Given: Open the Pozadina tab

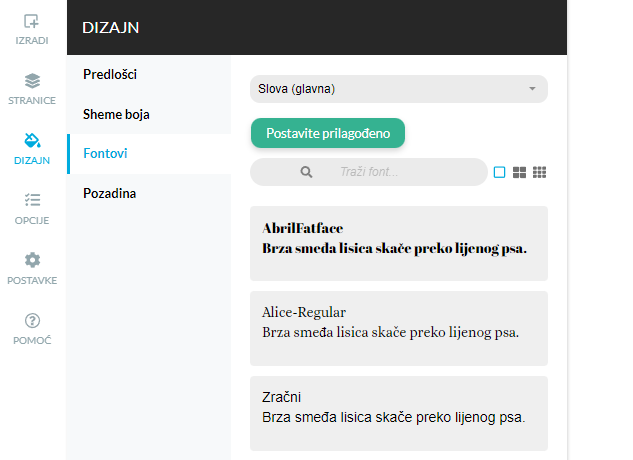Looking at the screenshot, I should 109,193.
